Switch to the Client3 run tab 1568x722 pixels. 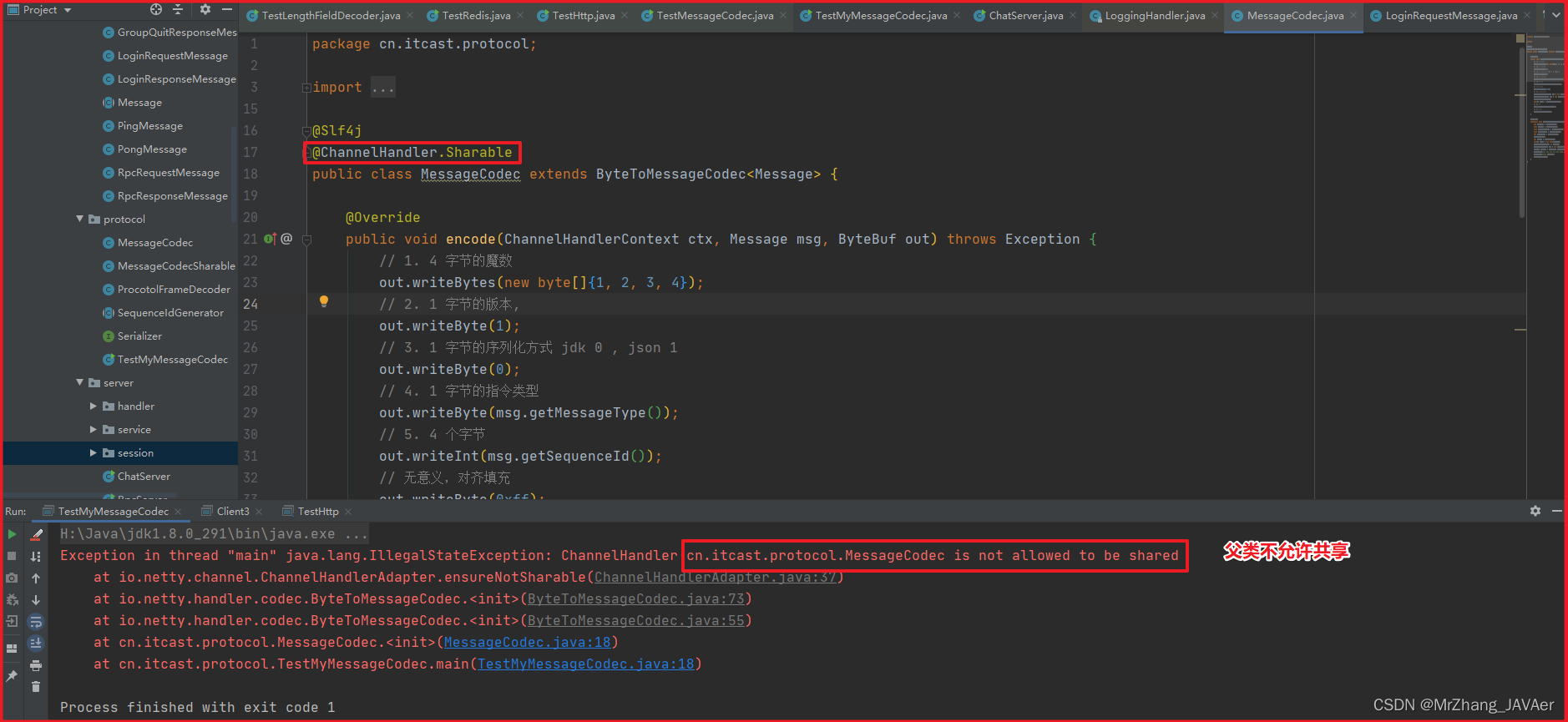click(x=233, y=511)
